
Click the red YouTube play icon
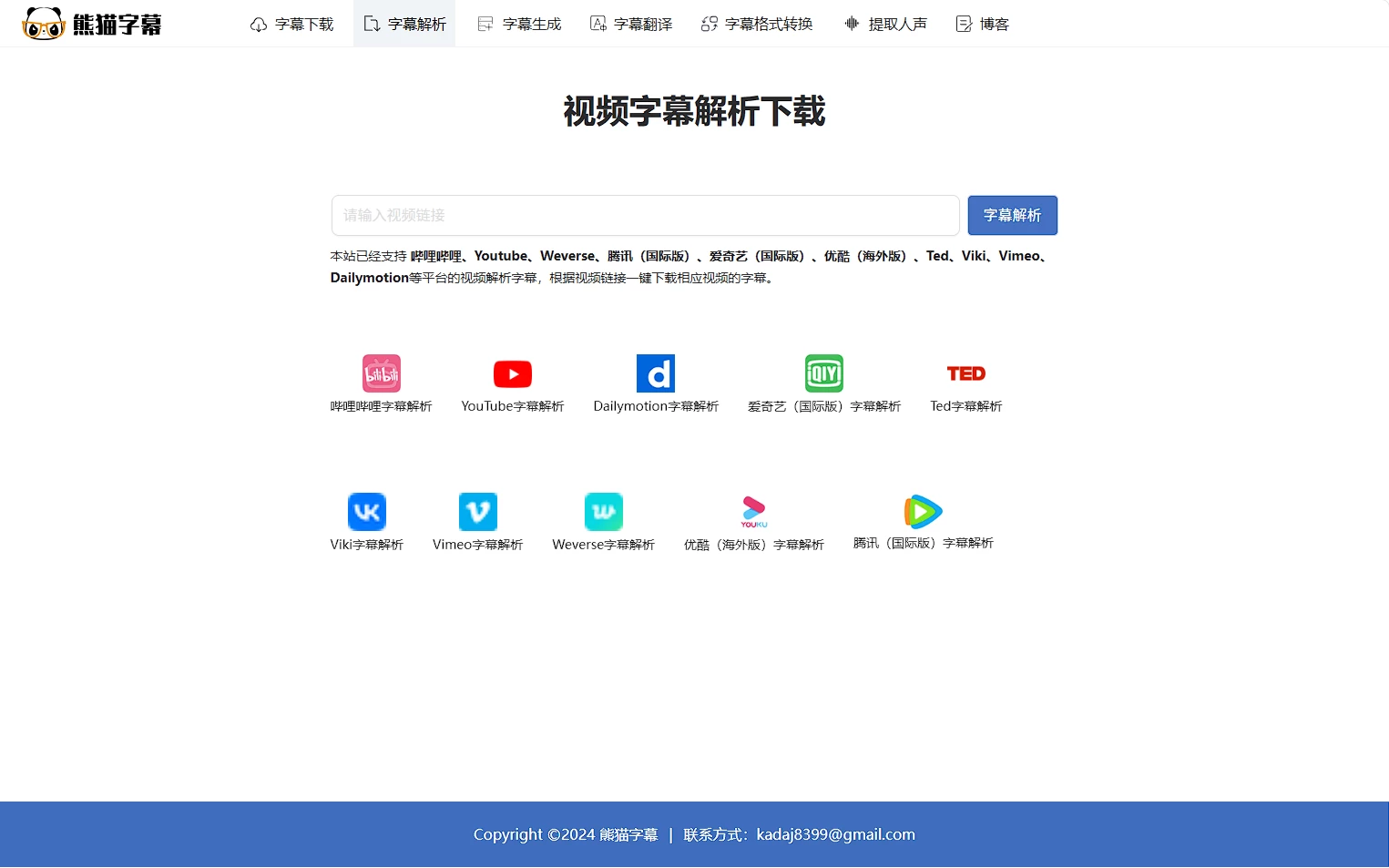[x=513, y=373]
